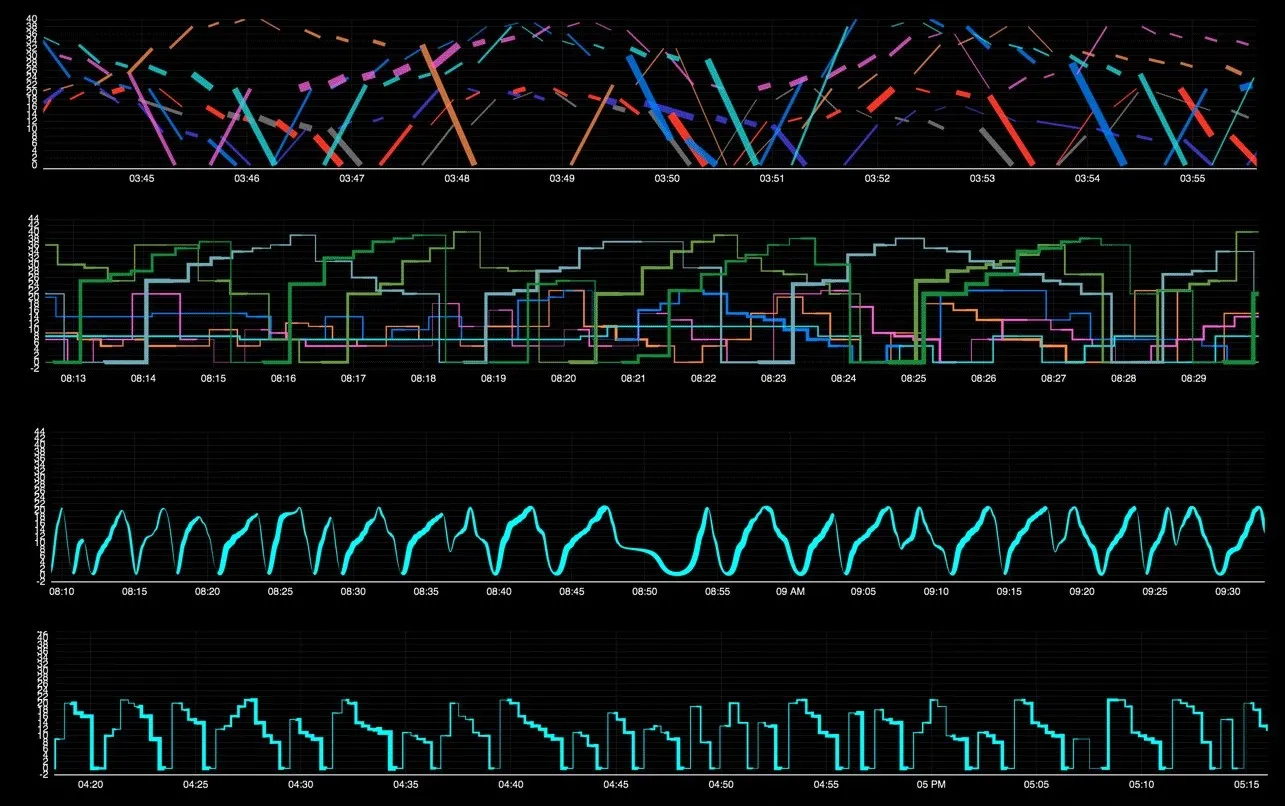The height and width of the screenshot is (806, 1285).
Task: Select the 08:27 tick label
Action: pyautogui.click(x=1054, y=379)
